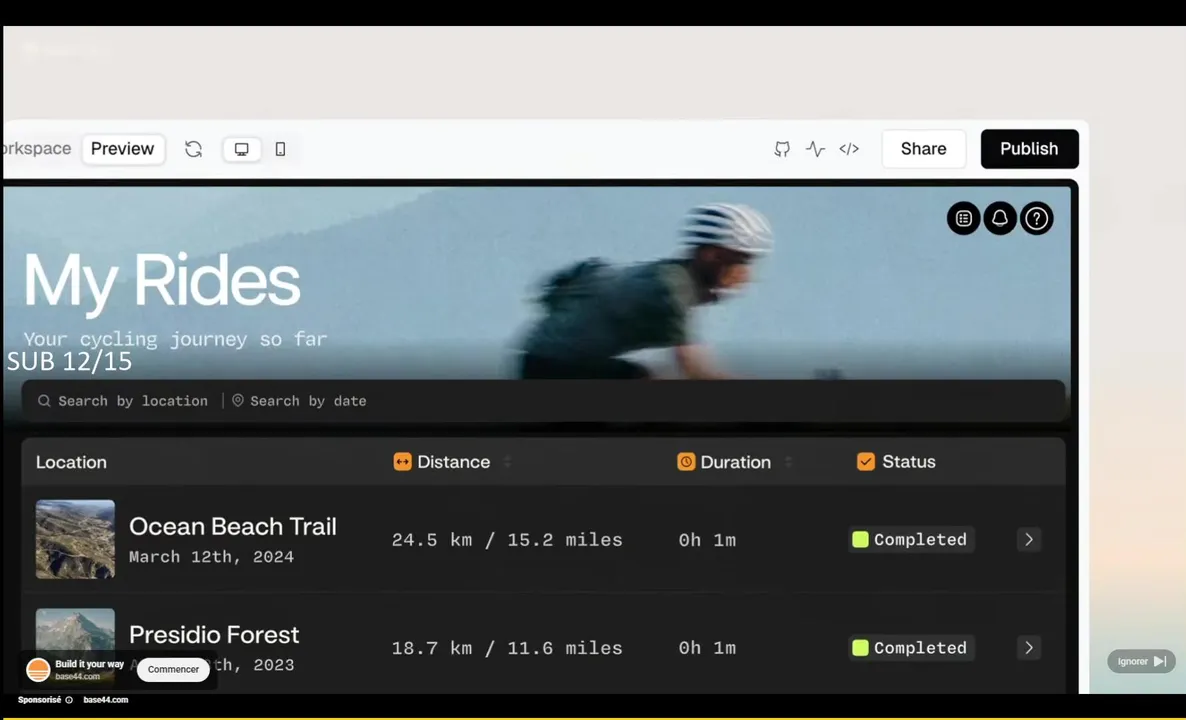
Task: Open the code view icon
Action: click(x=849, y=149)
